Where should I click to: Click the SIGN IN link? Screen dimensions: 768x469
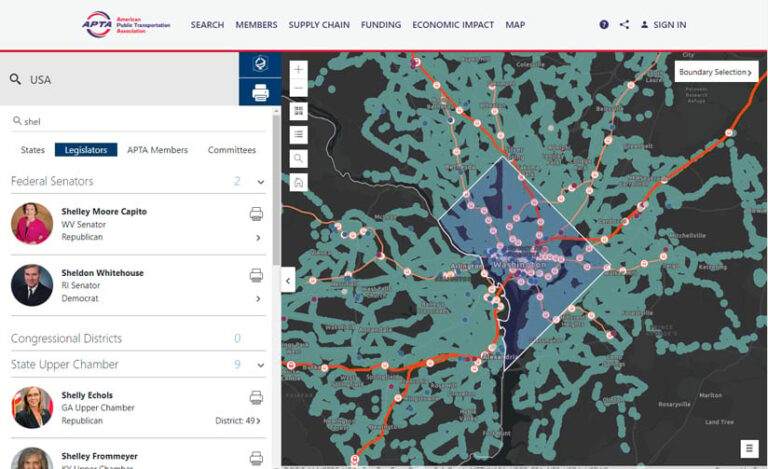664,24
